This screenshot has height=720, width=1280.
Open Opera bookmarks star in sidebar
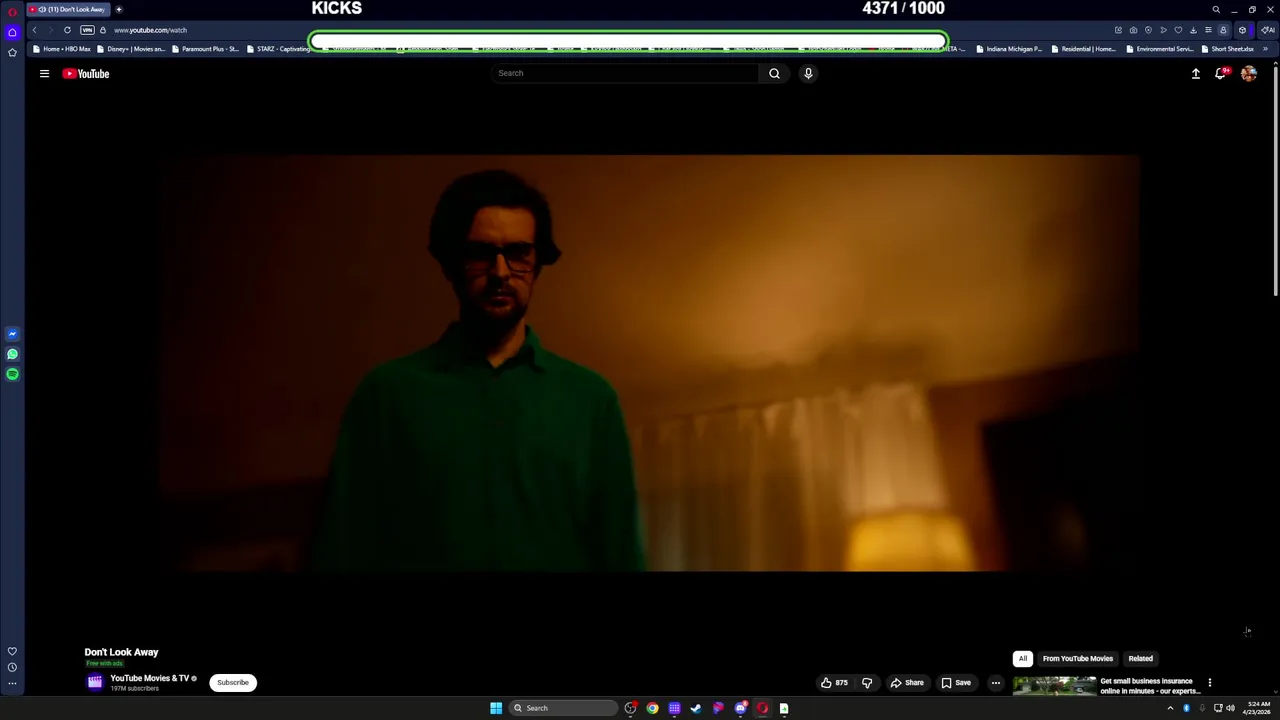point(12,52)
